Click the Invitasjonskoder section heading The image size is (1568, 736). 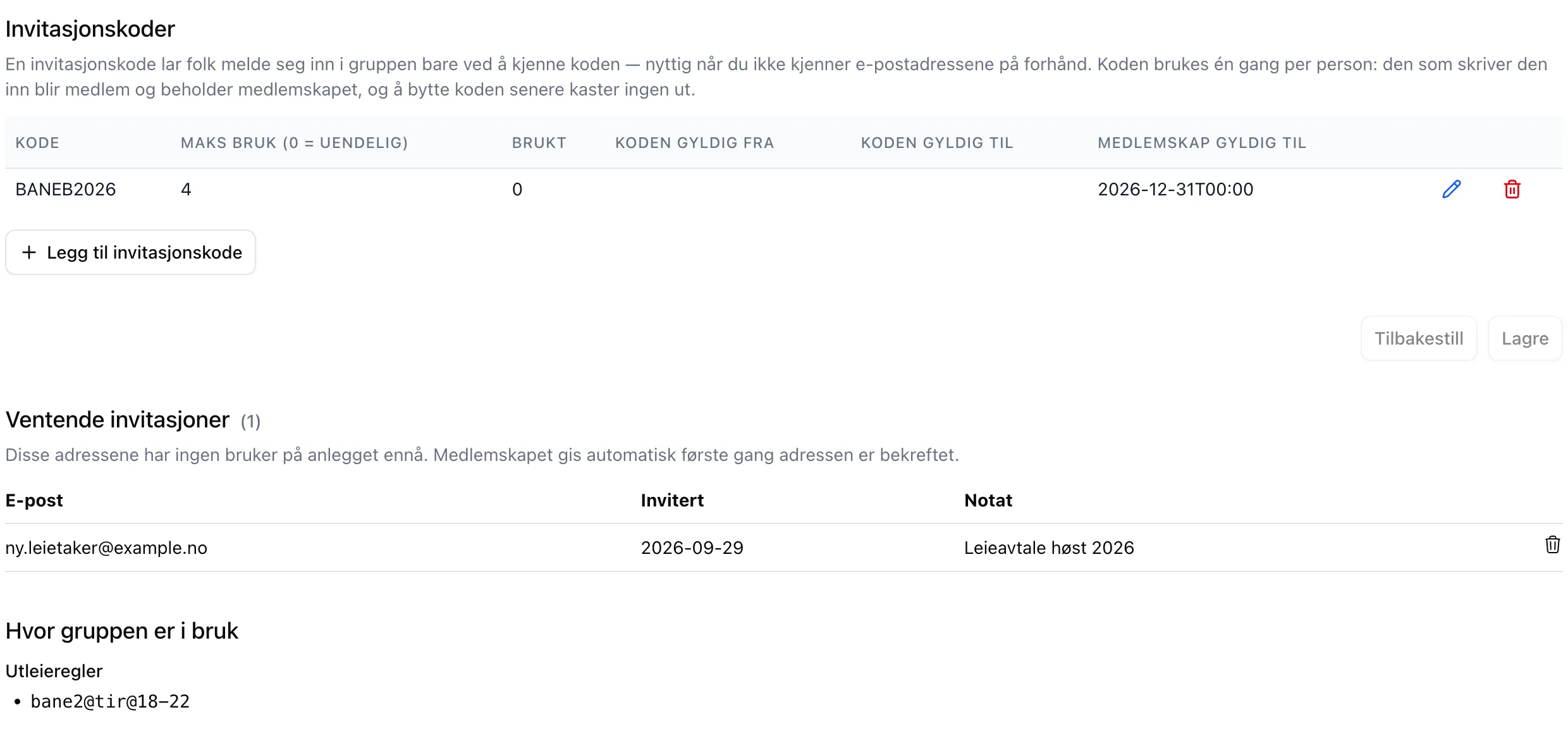click(90, 29)
